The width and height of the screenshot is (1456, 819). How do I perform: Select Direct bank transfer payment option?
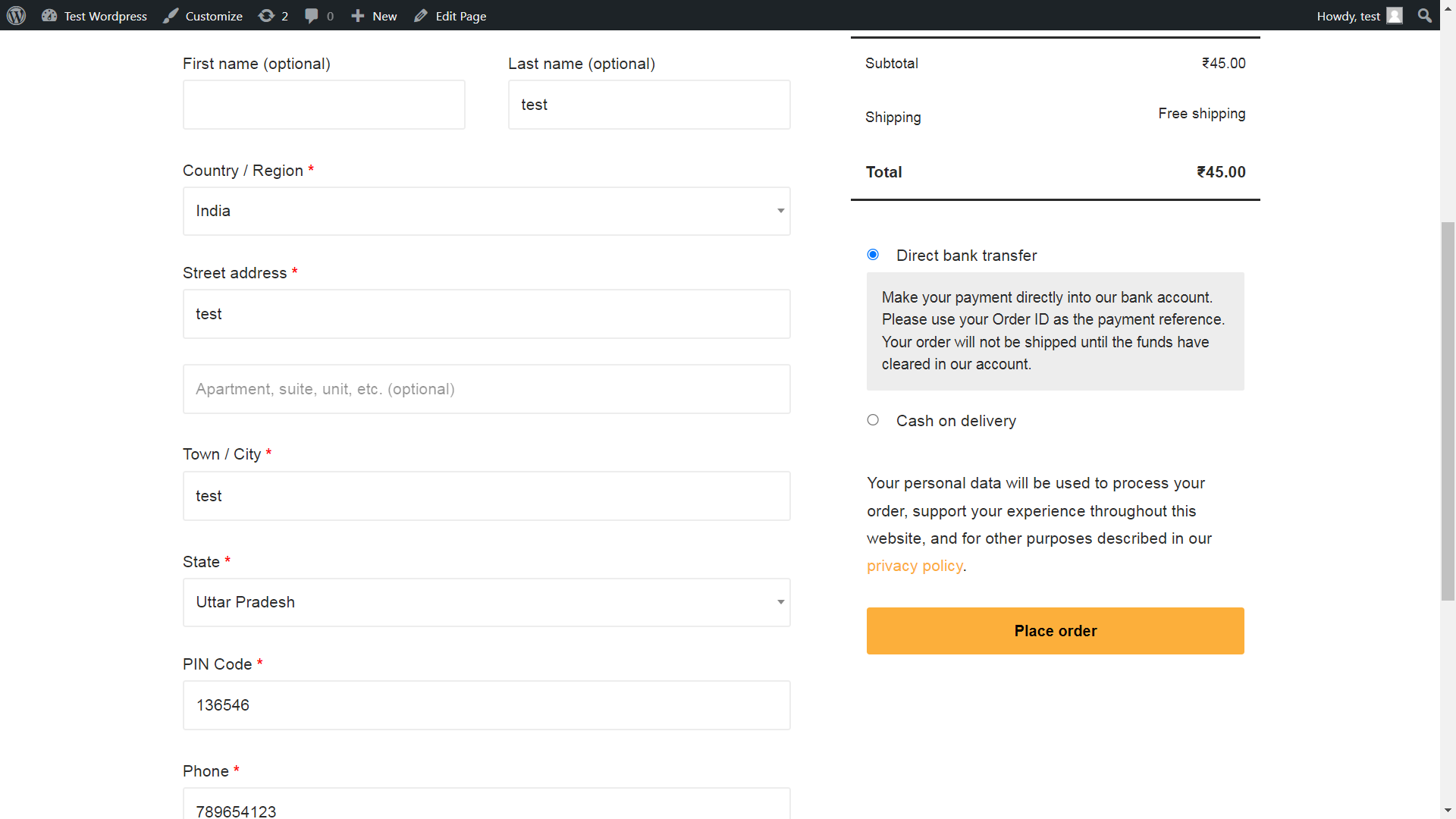click(x=873, y=255)
